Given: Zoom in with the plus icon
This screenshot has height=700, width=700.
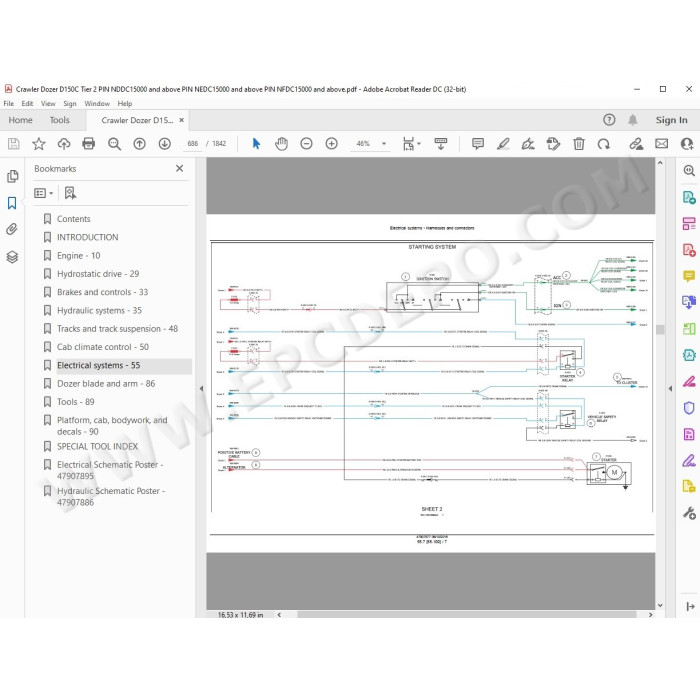Looking at the screenshot, I should tap(331, 144).
